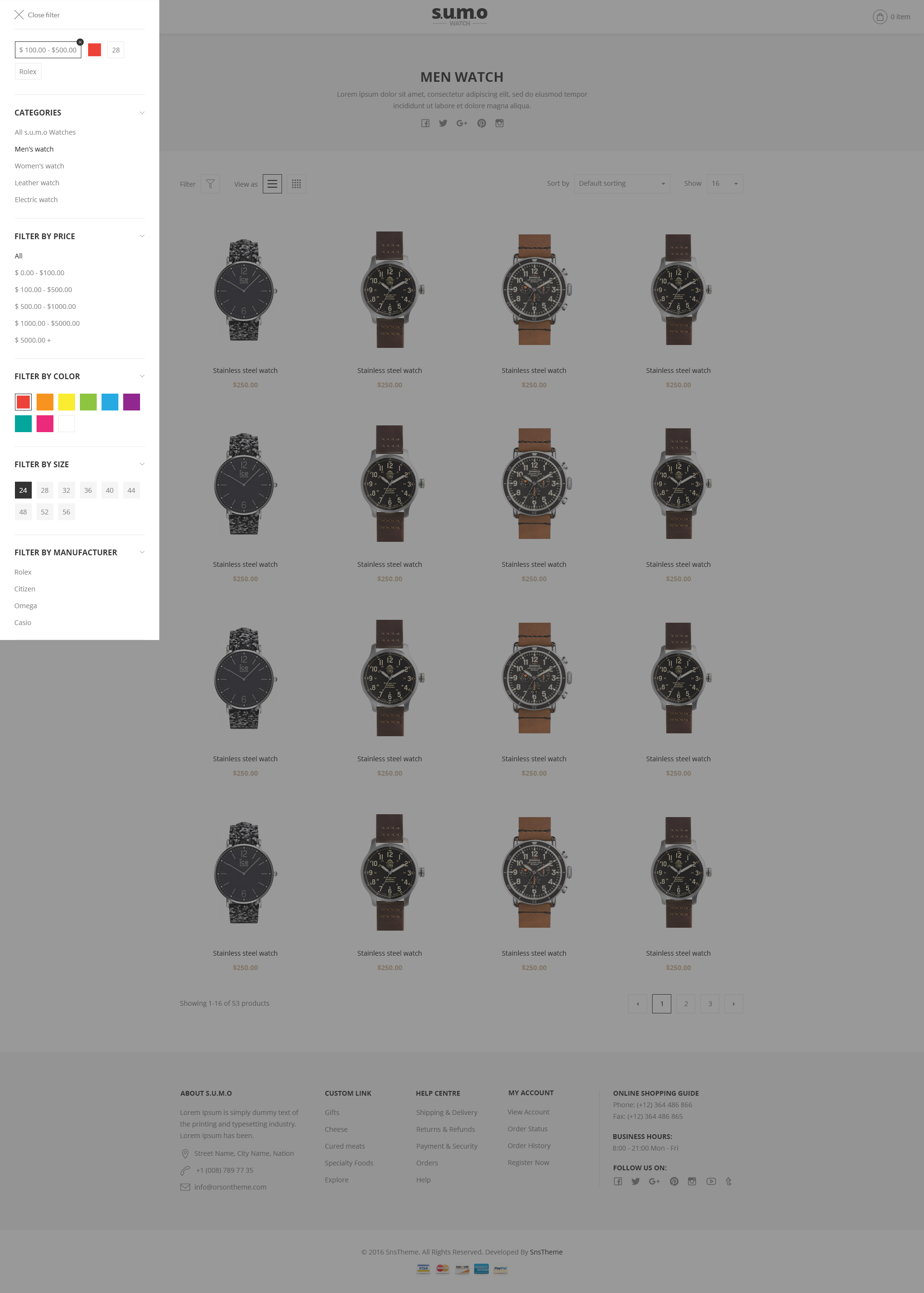Open the SnsTheme footer link
Viewport: 924px width, 1293px height.
(546, 1252)
